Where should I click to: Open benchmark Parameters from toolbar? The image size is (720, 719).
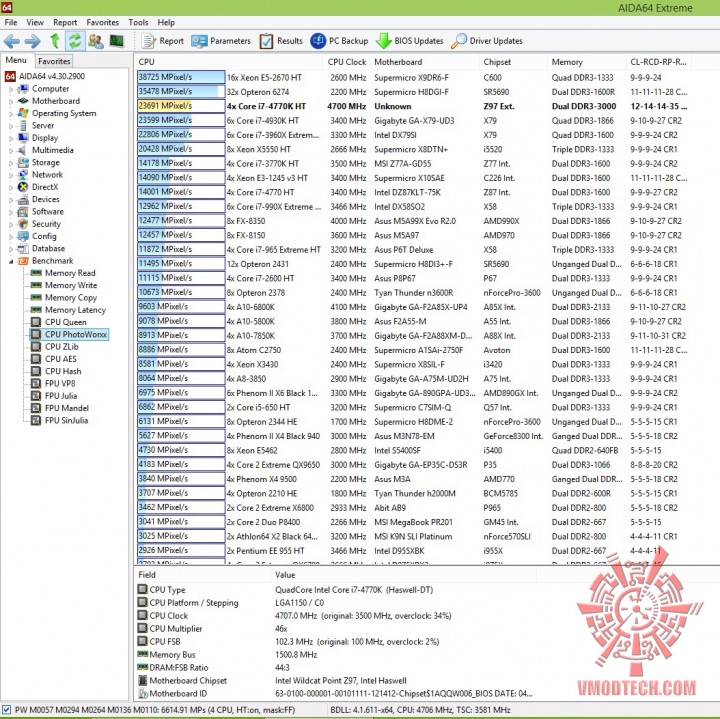coord(221,41)
